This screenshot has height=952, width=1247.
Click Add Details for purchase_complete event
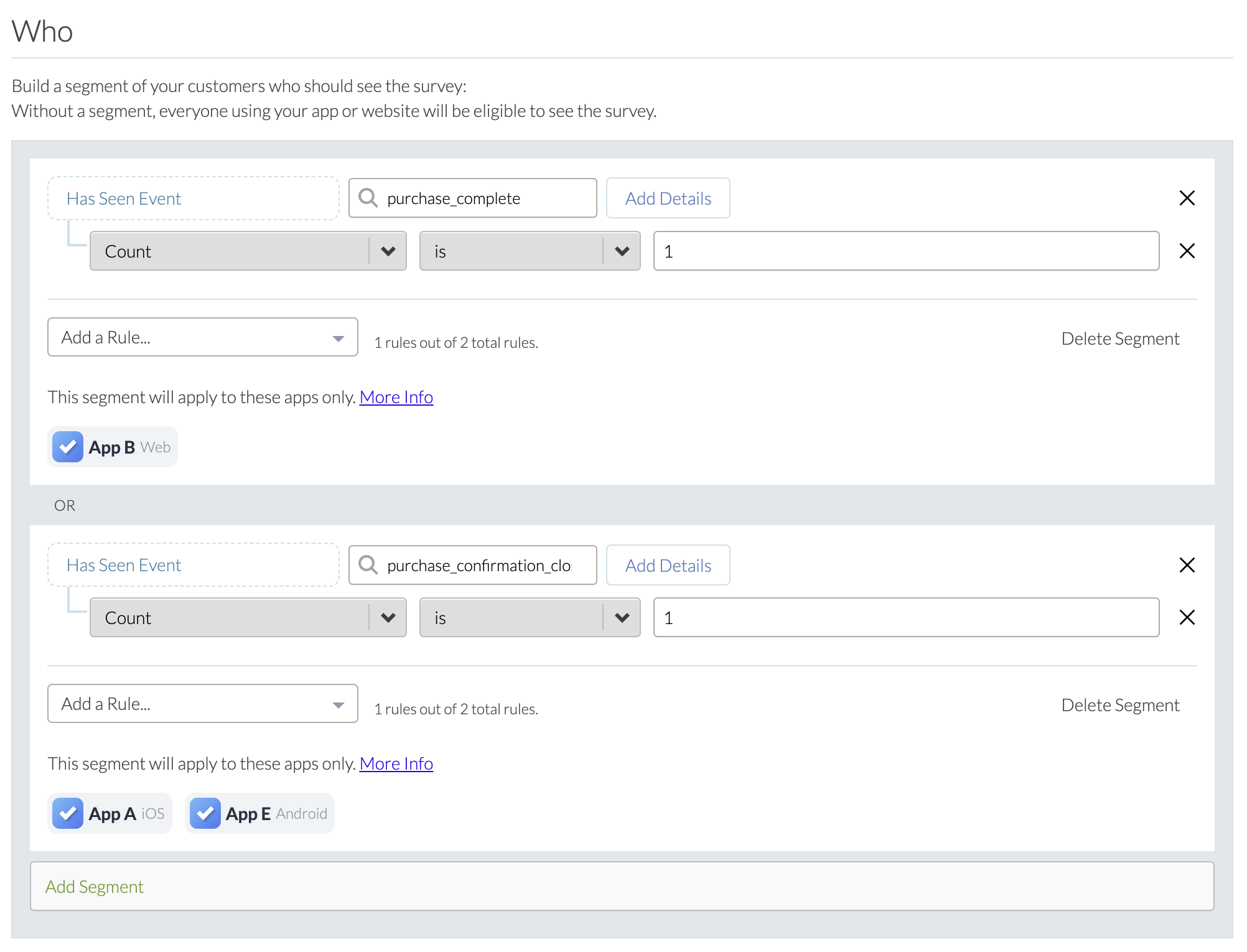pos(668,198)
